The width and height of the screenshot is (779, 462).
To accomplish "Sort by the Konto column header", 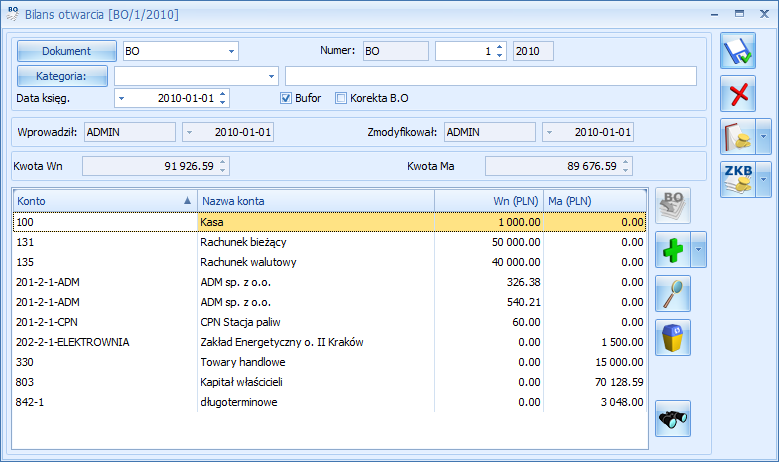I will point(105,201).
